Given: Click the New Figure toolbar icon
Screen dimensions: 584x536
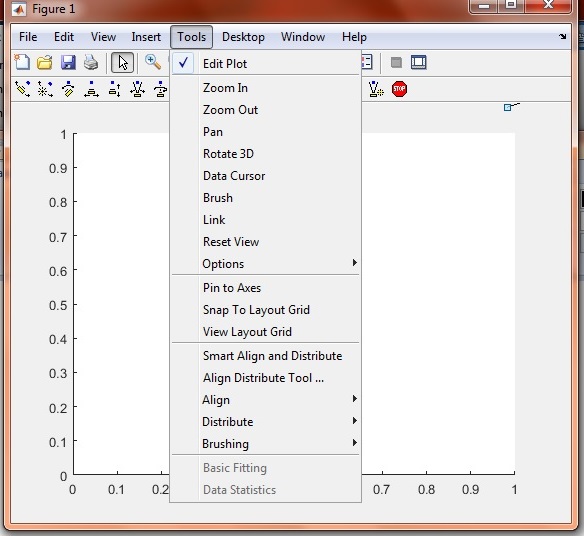Looking at the screenshot, I should coord(22,62).
